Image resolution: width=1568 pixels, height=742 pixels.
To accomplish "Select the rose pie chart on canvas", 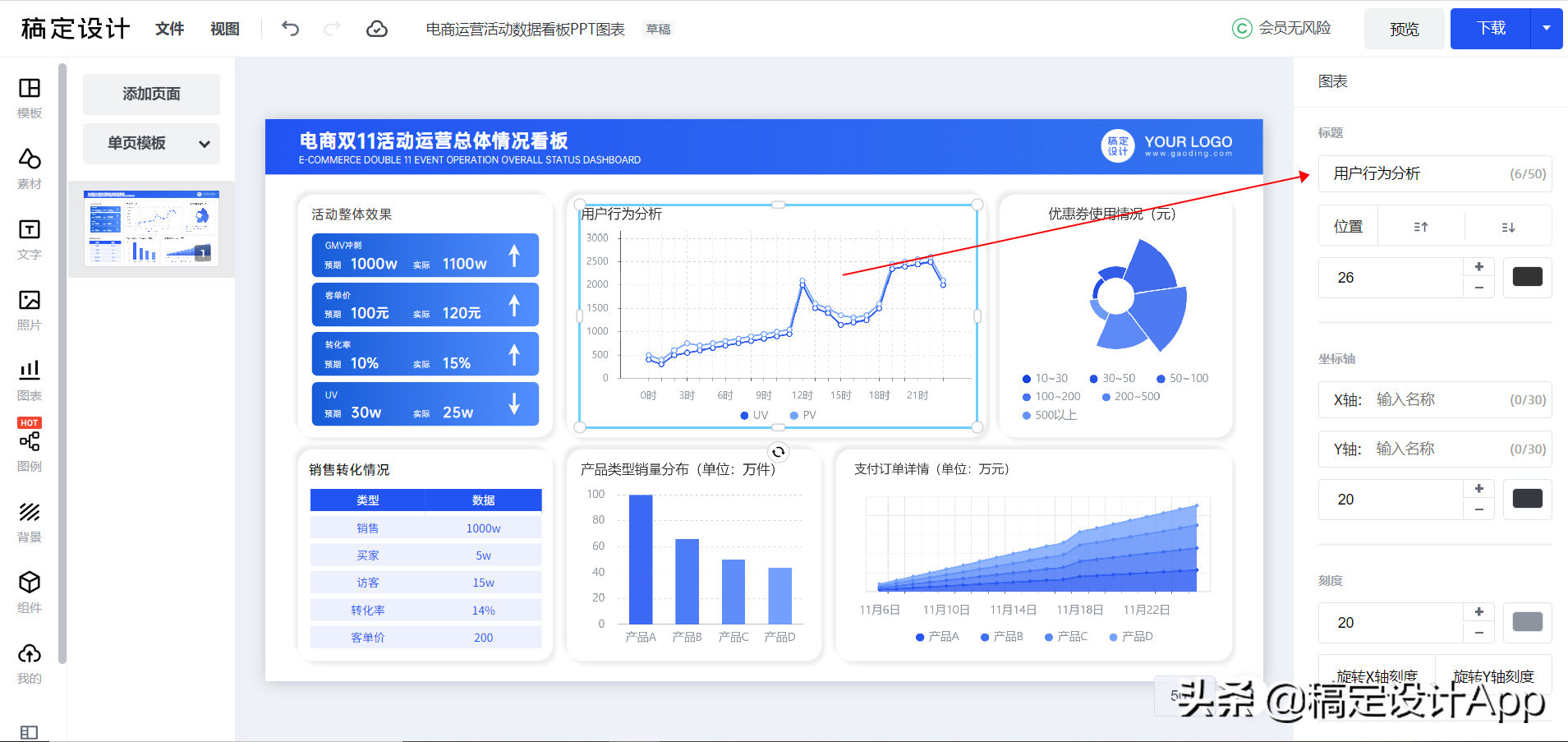I will click(x=1138, y=296).
